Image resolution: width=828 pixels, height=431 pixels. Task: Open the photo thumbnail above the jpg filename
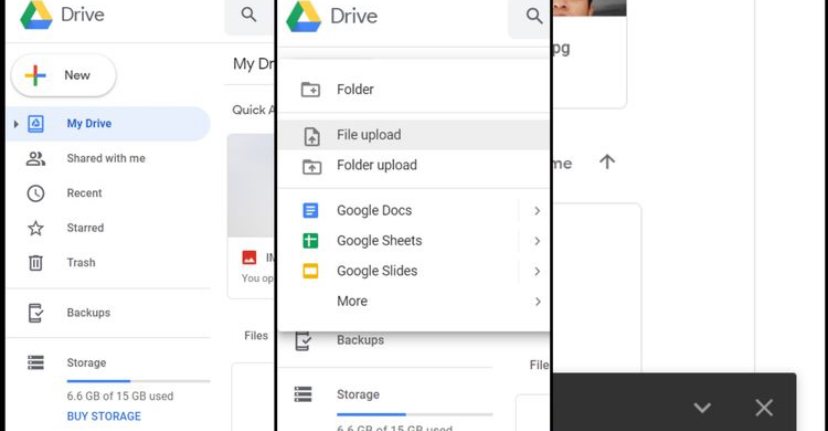tap(589, 7)
